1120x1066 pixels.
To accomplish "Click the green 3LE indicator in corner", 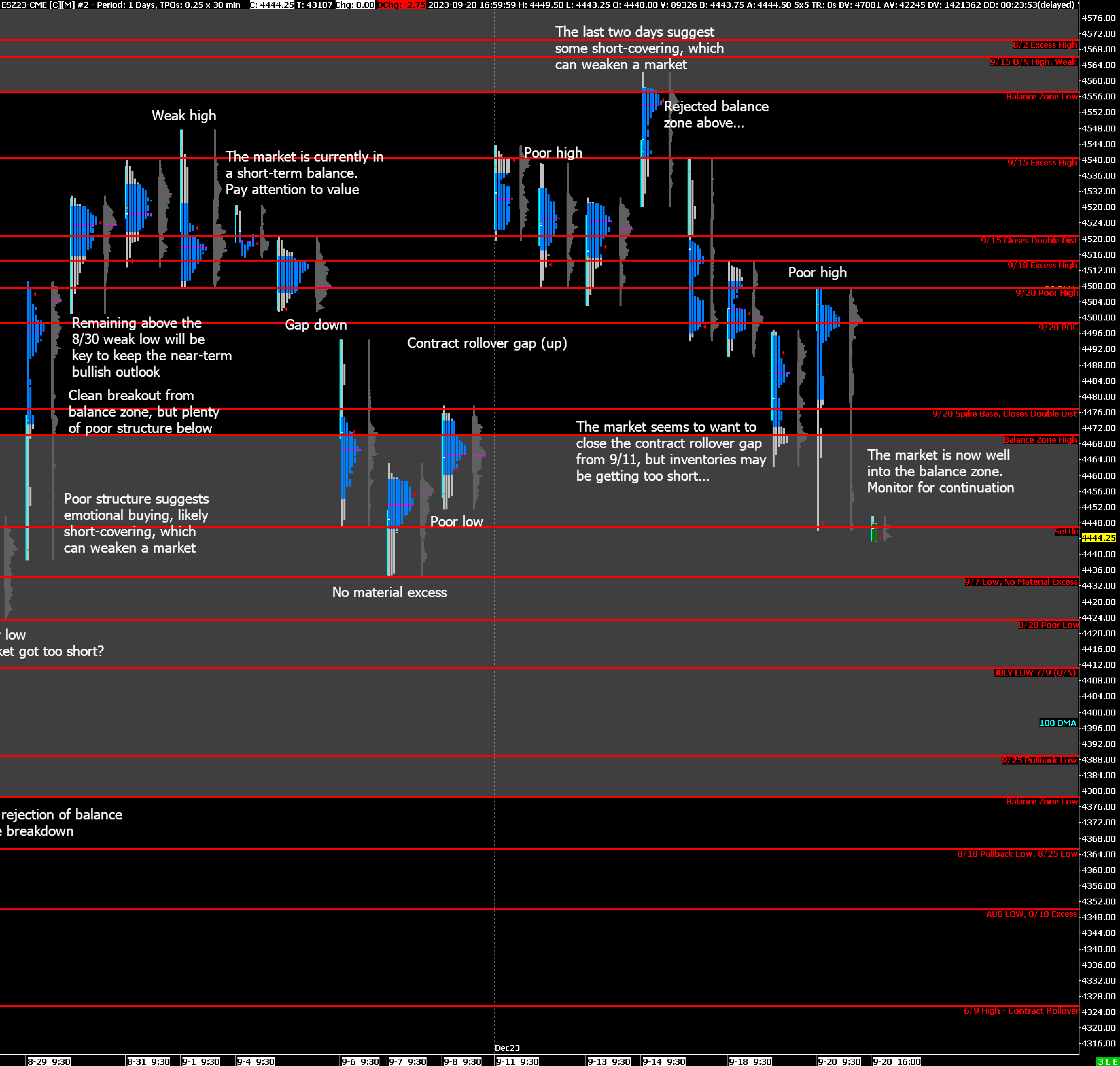I will tap(1107, 1061).
